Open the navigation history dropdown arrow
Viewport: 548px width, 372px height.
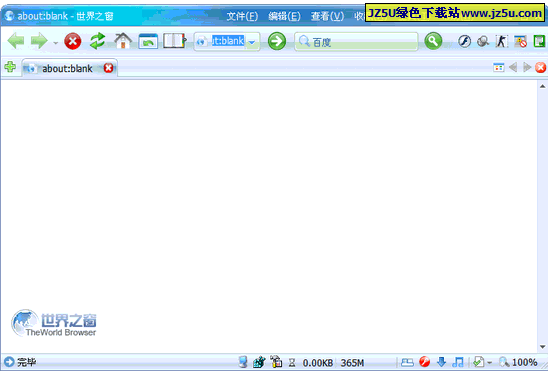click(x=56, y=43)
